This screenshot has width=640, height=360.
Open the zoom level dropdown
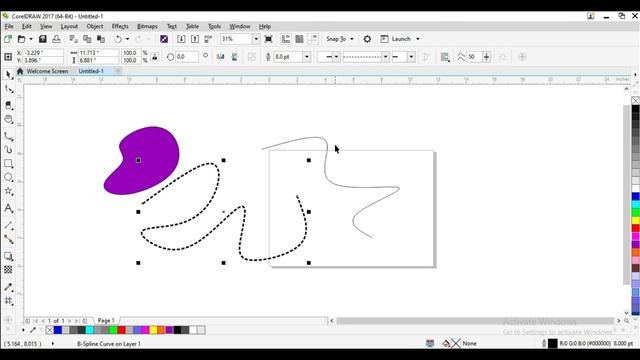[x=256, y=39]
